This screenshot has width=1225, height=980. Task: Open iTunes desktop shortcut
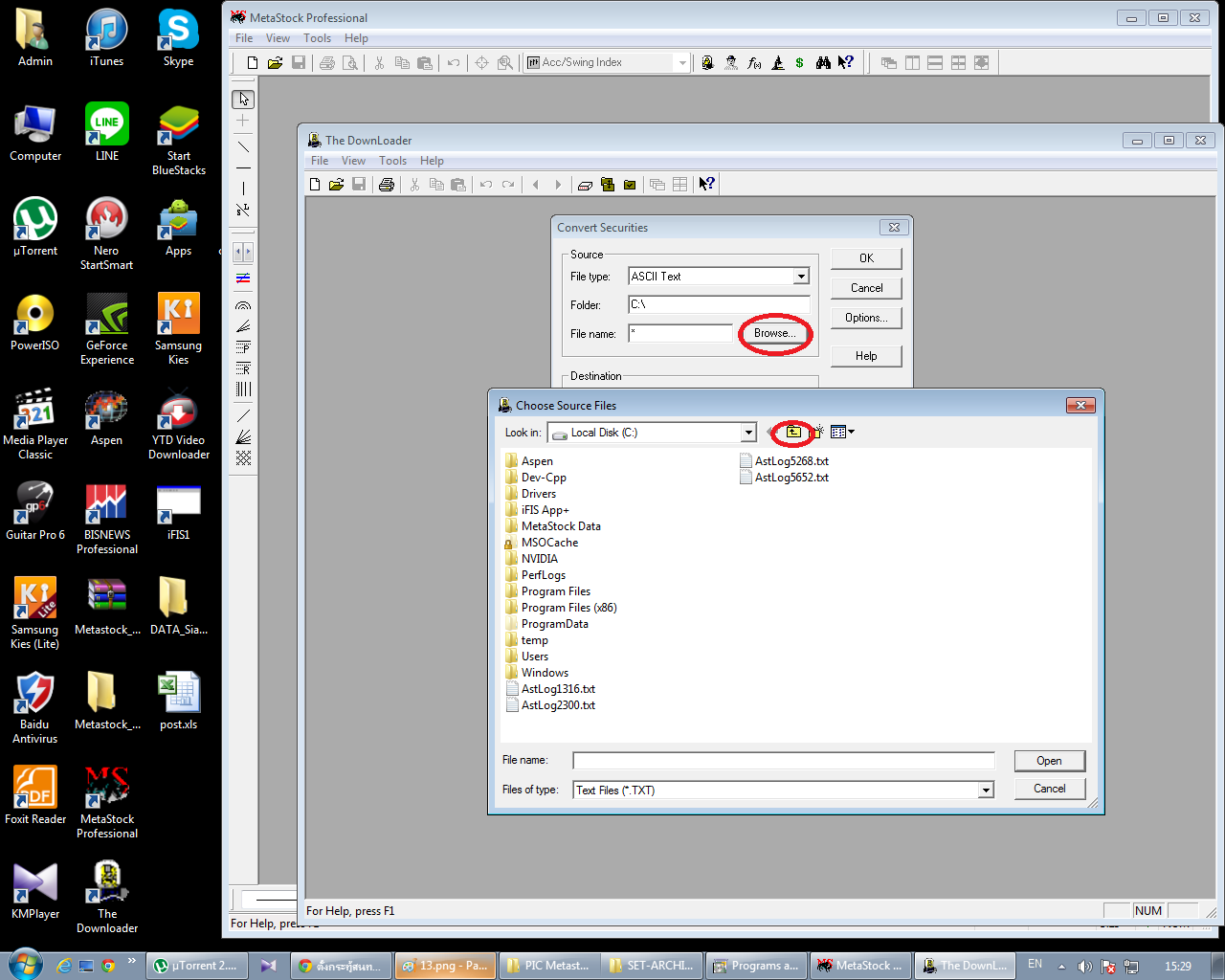click(106, 38)
